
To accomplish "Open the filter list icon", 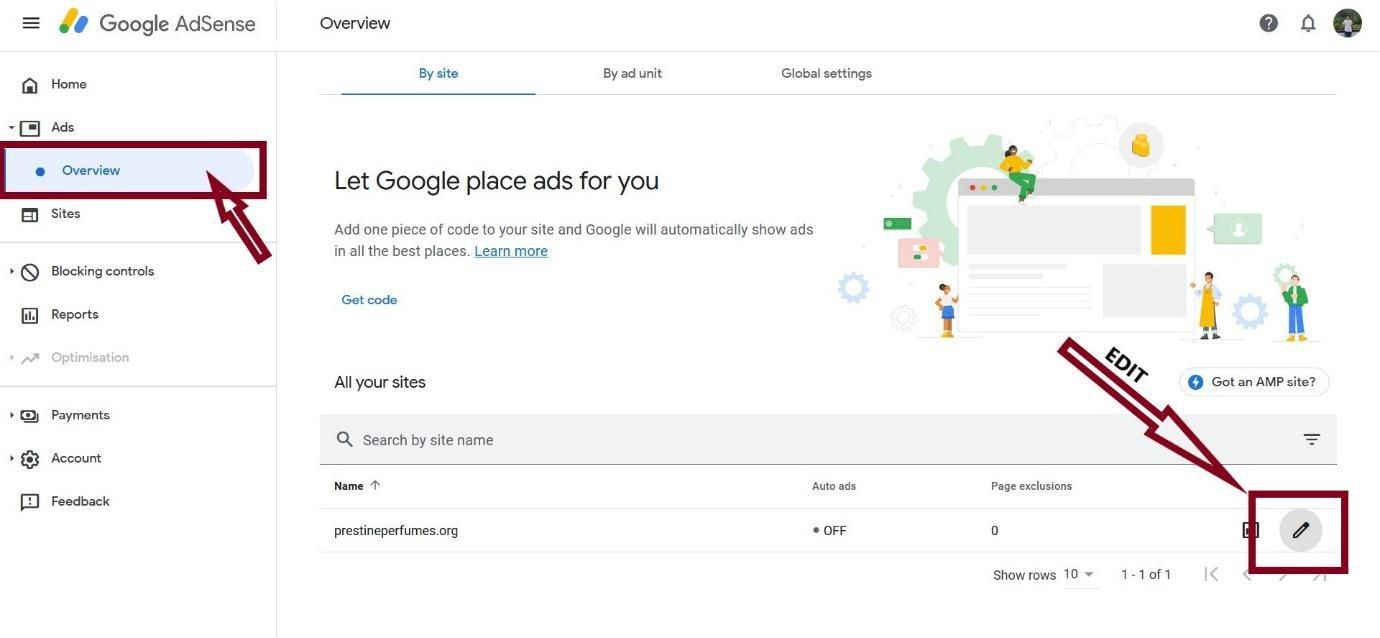I will pyautogui.click(x=1312, y=440).
